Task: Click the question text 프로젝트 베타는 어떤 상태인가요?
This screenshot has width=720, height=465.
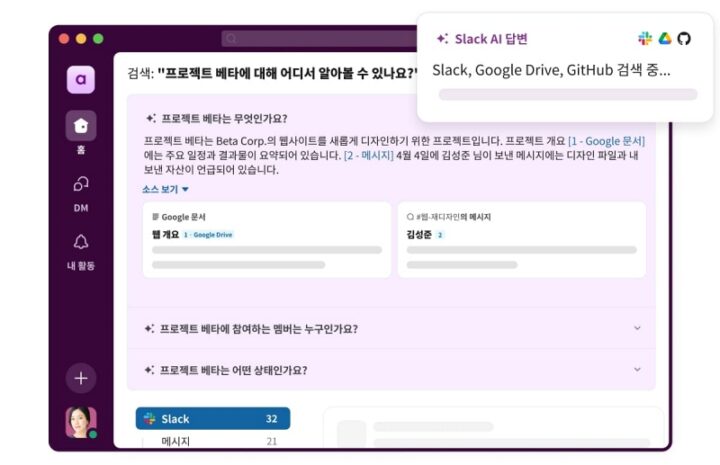Action: (x=233, y=370)
